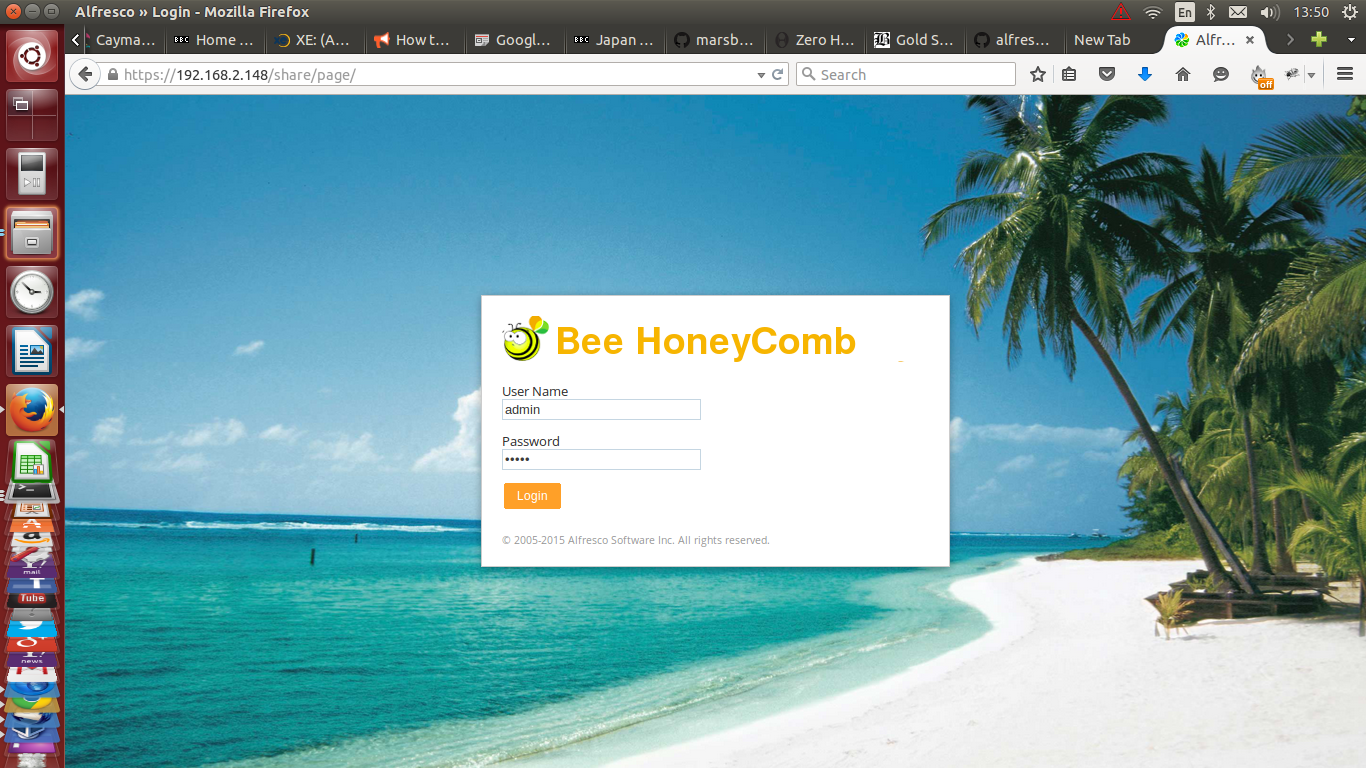The width and height of the screenshot is (1366, 768).
Task: Switch to the alfres... GitHub tab
Action: tap(1015, 40)
